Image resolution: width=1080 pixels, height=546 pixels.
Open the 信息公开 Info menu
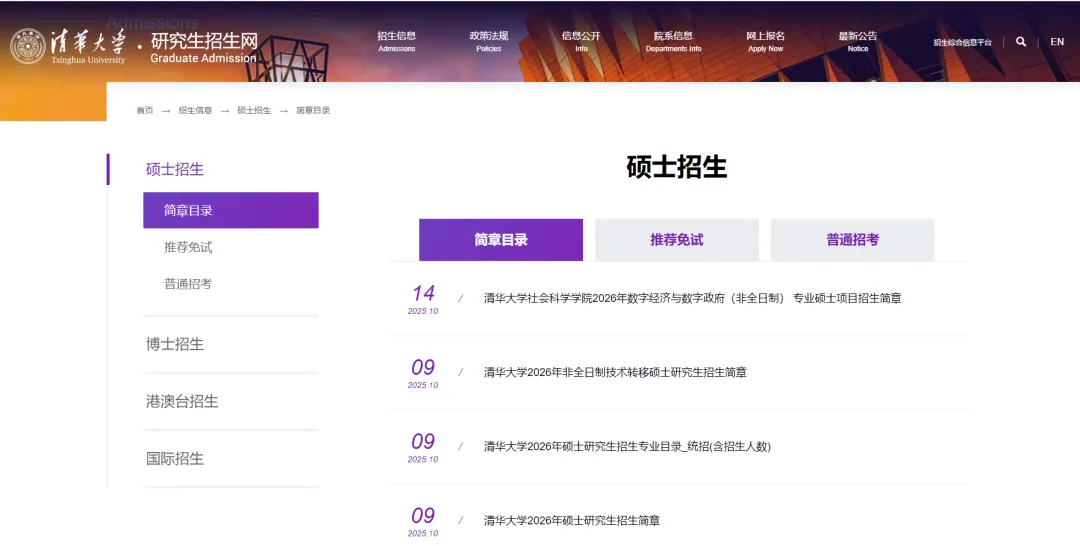pos(581,41)
